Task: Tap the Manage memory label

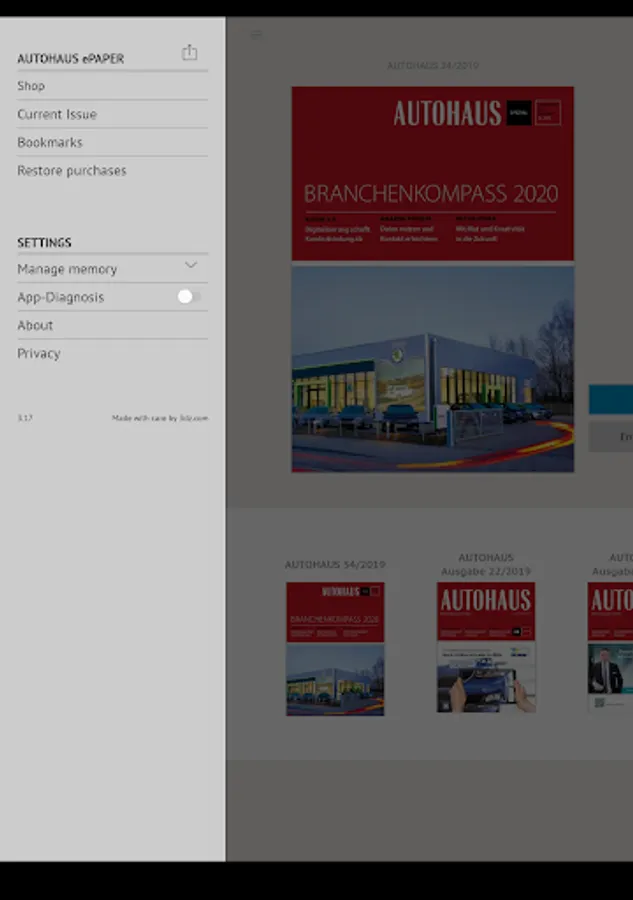Action: [67, 269]
